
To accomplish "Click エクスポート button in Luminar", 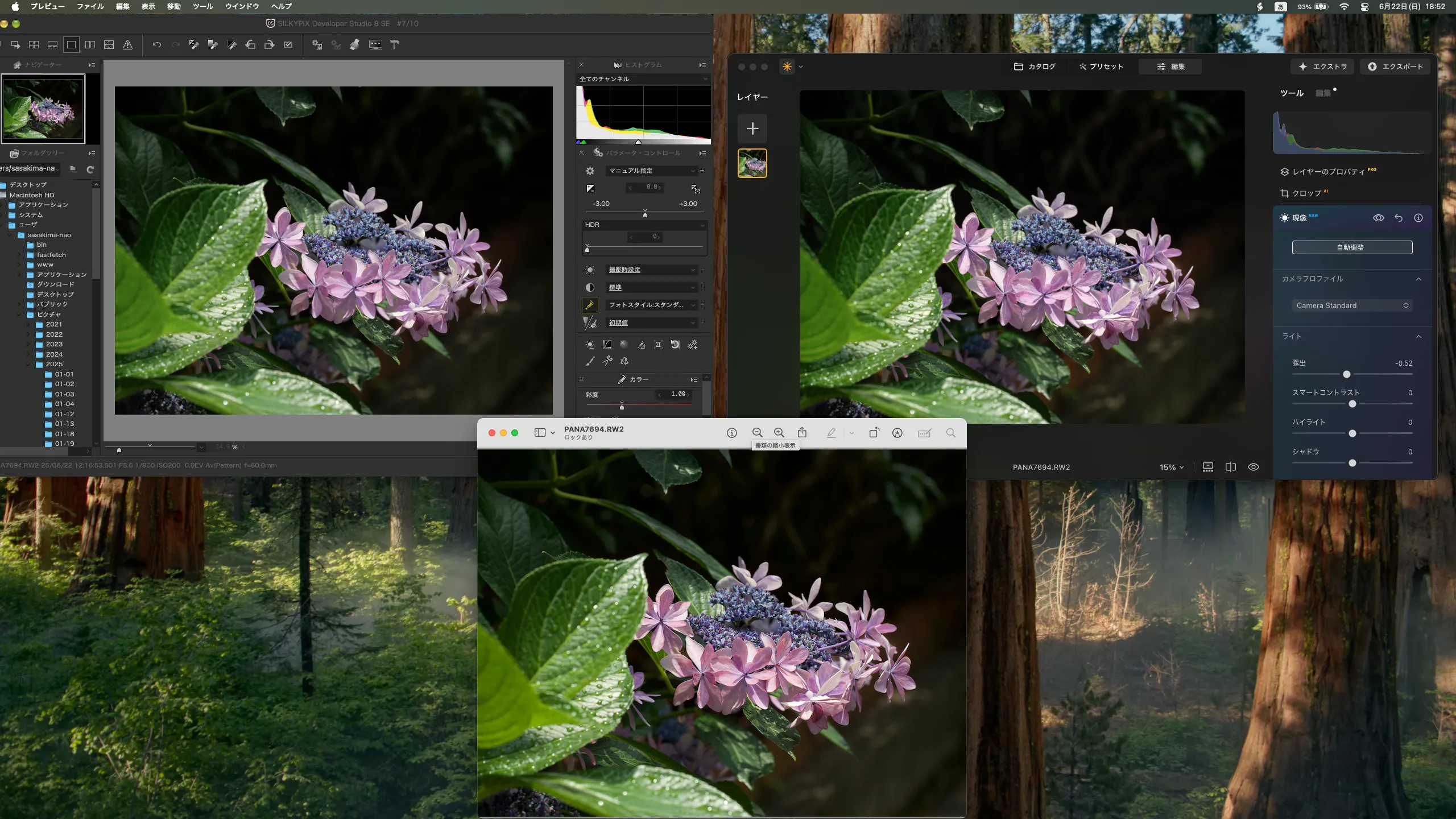I will 1395,67.
